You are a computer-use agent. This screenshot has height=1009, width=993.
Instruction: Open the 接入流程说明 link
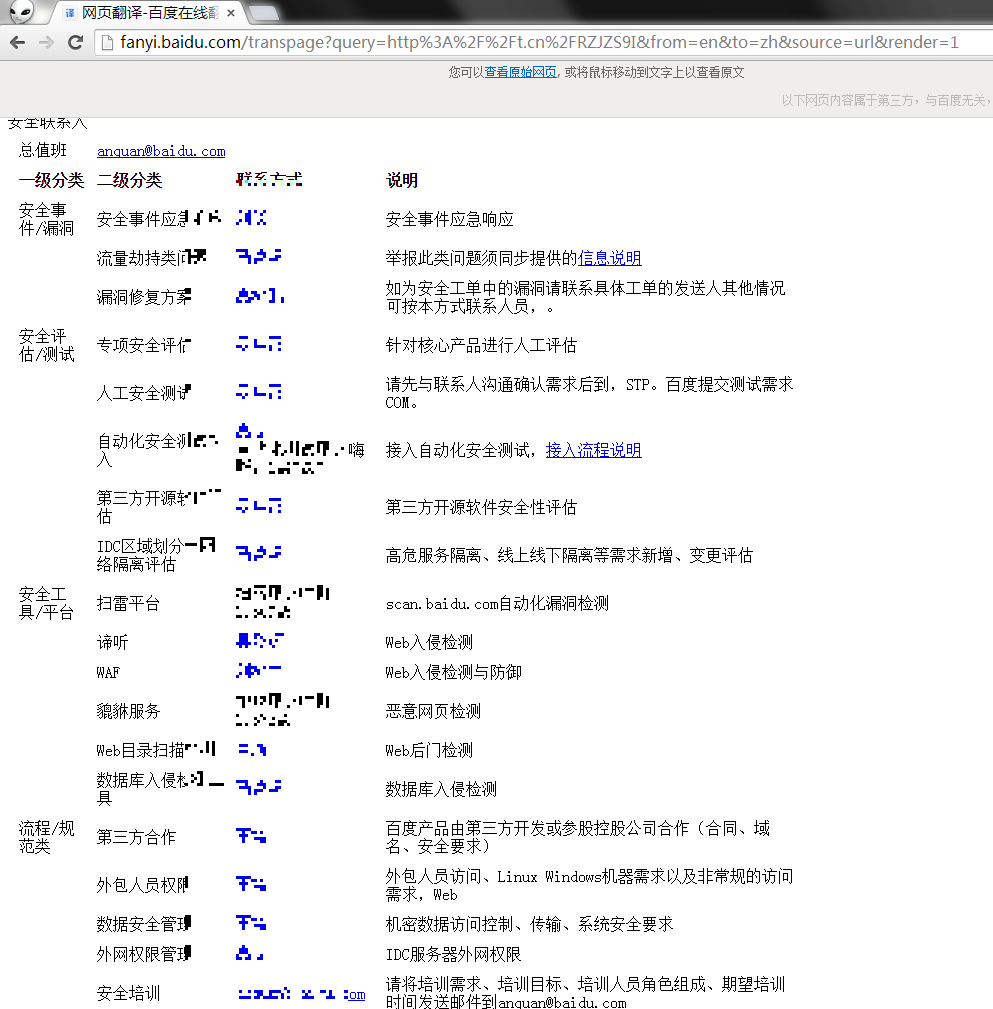[593, 450]
